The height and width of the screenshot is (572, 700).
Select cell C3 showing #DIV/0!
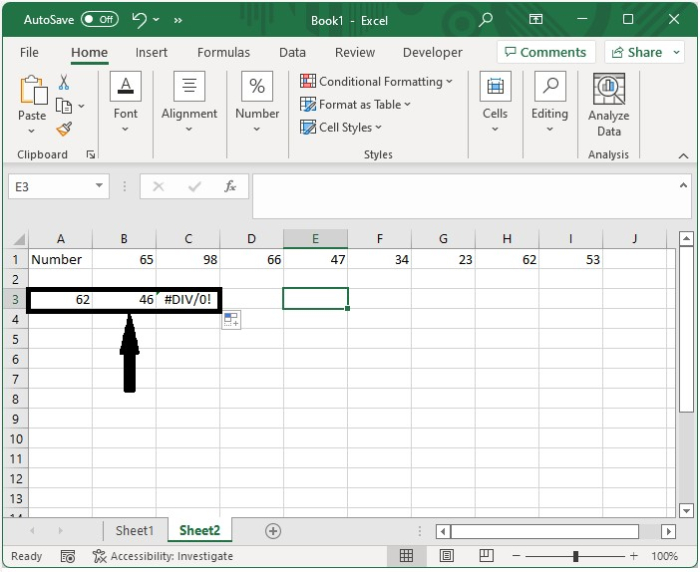[188, 299]
